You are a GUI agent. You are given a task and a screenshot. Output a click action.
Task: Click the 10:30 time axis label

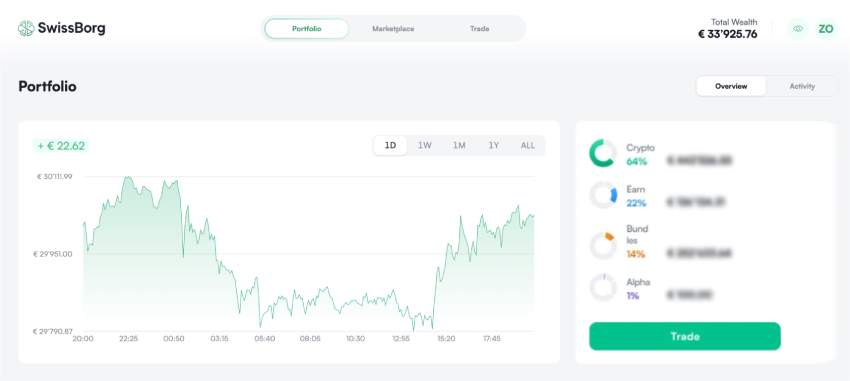click(356, 339)
